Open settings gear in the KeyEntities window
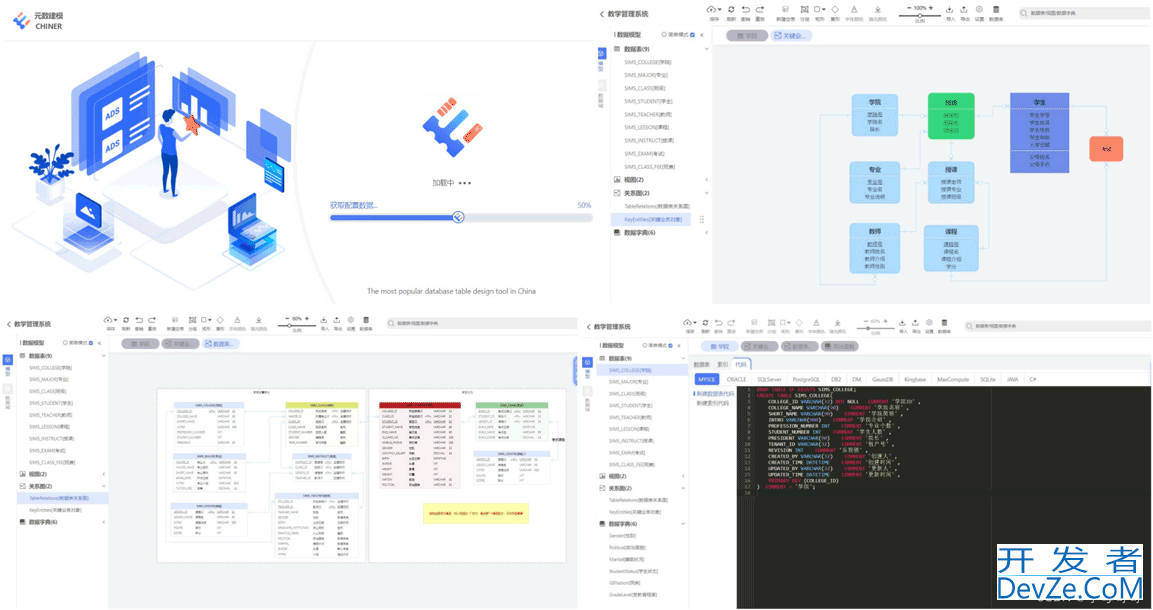1153x610 pixels. 979,10
